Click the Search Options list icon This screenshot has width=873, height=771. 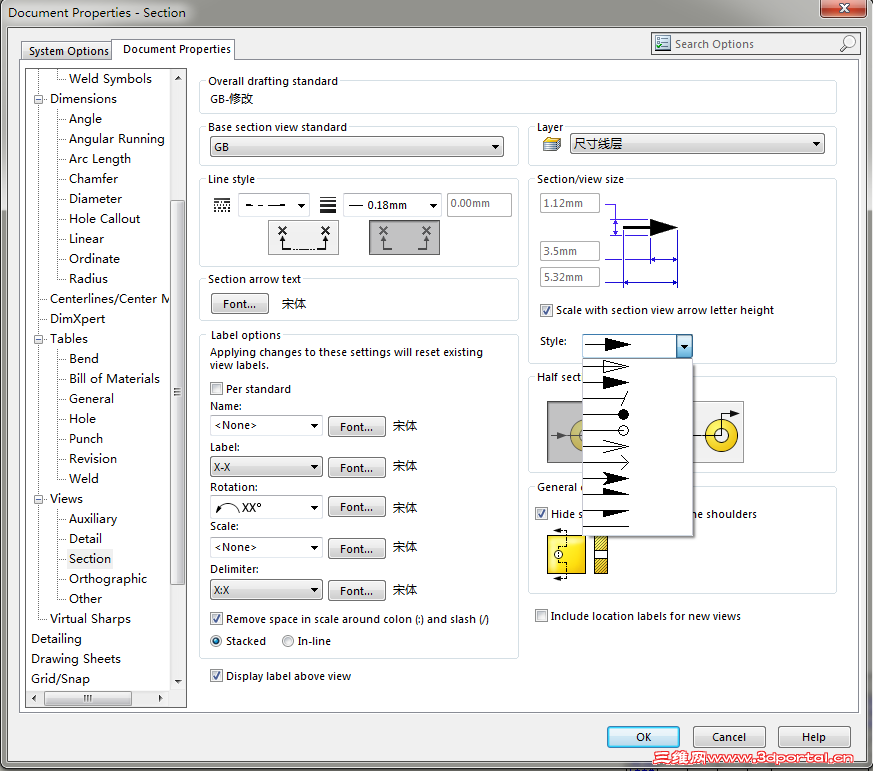(x=663, y=43)
